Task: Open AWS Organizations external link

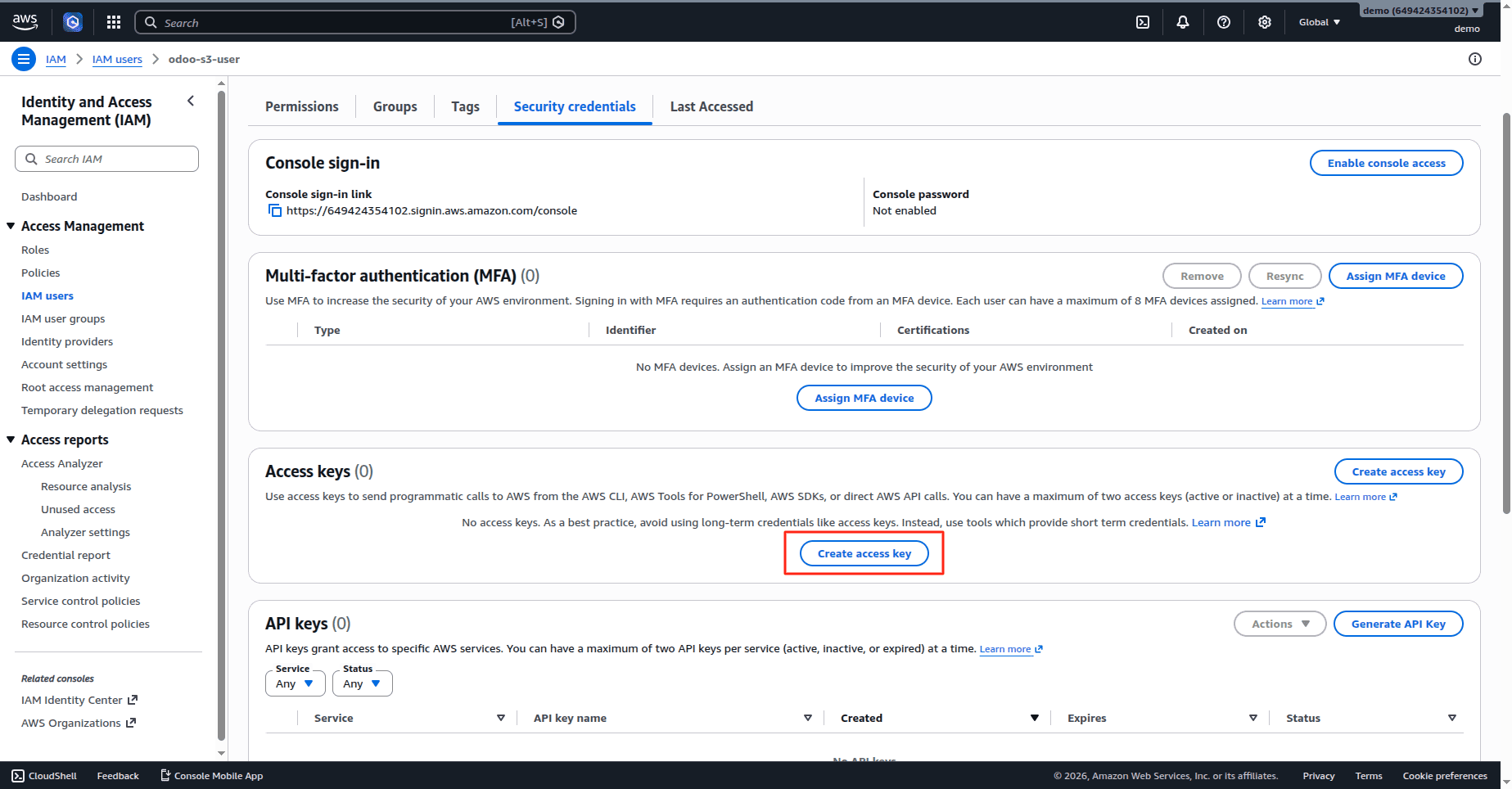Action: (79, 723)
